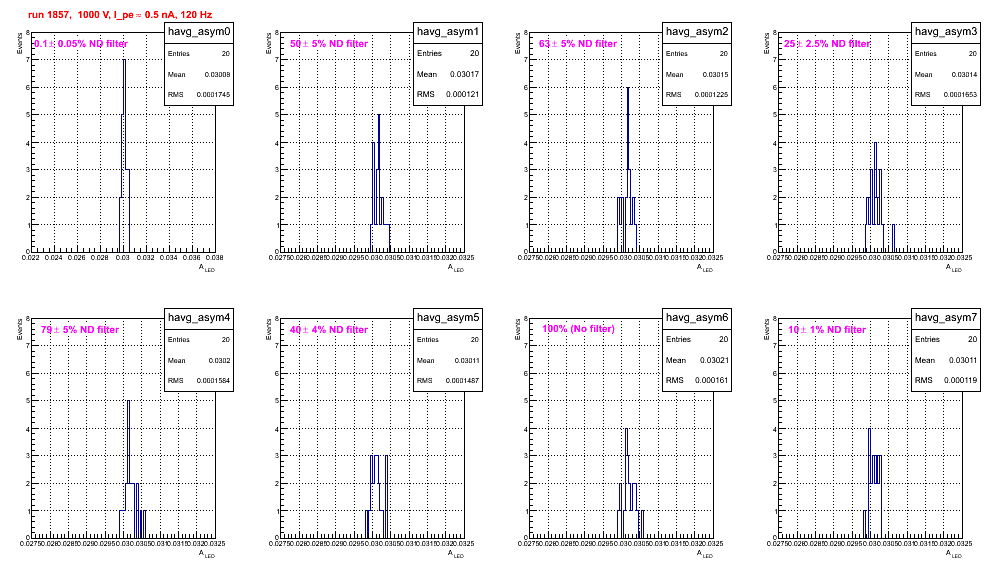Click Mean value 0.03015 in havg_asym2
The width and height of the screenshot is (996, 572).
point(715,74)
